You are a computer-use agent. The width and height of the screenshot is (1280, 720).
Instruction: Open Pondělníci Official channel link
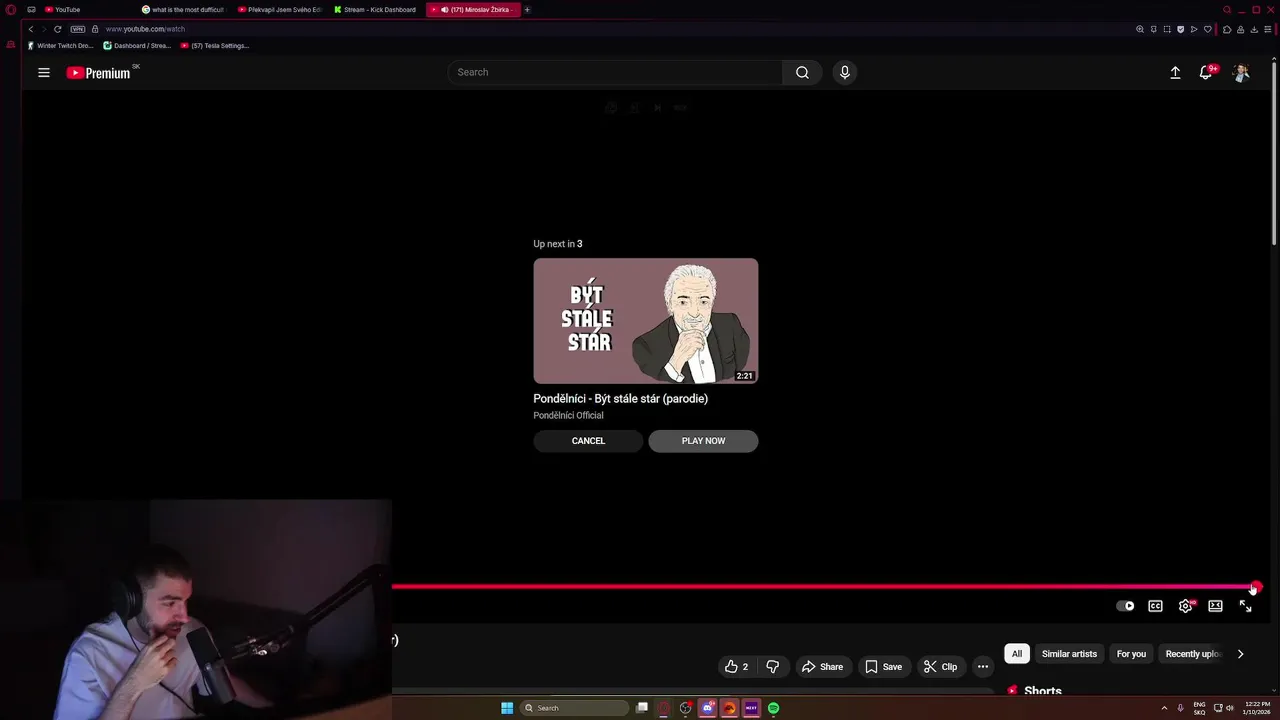click(568, 416)
